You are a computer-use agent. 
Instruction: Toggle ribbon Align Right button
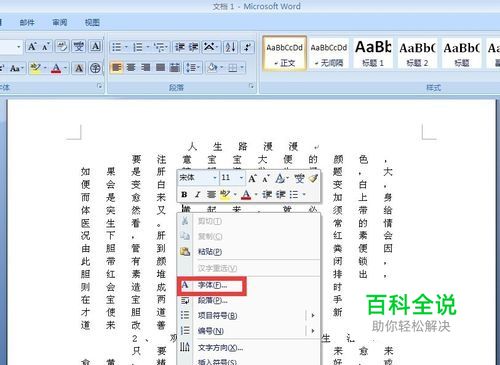click(x=146, y=68)
